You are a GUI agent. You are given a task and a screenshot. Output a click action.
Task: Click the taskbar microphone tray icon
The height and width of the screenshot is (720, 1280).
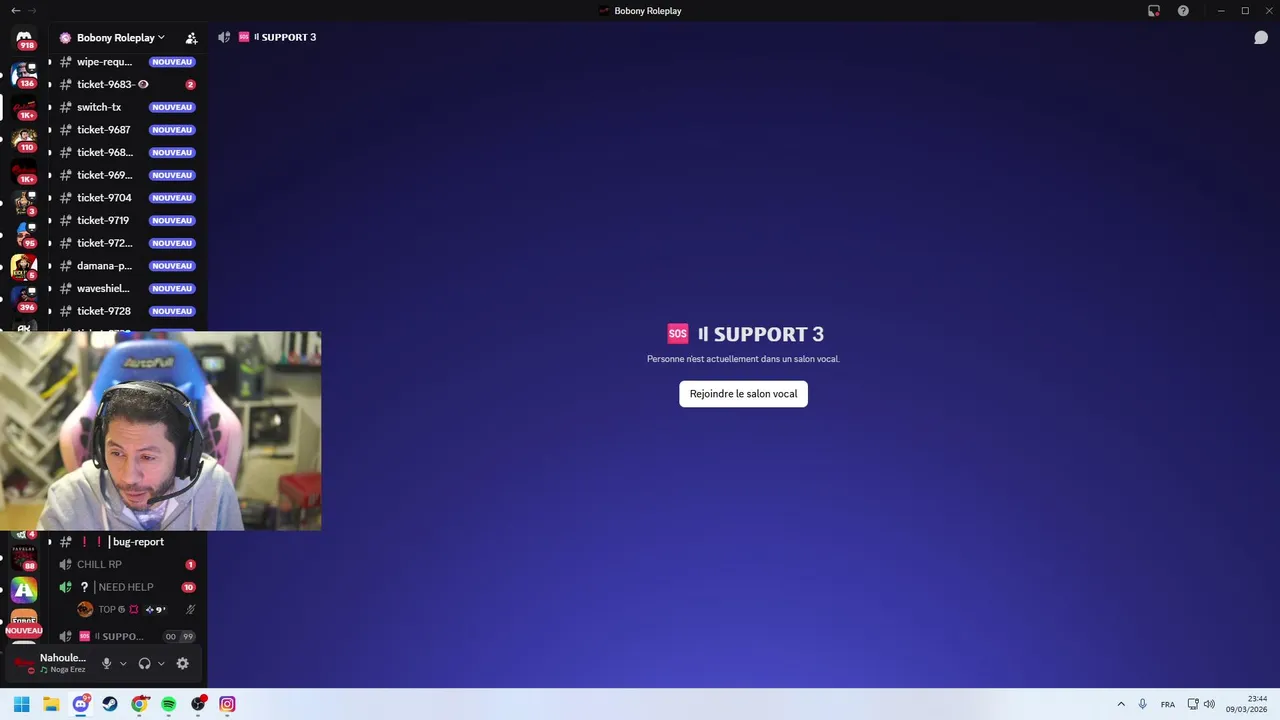point(1143,704)
